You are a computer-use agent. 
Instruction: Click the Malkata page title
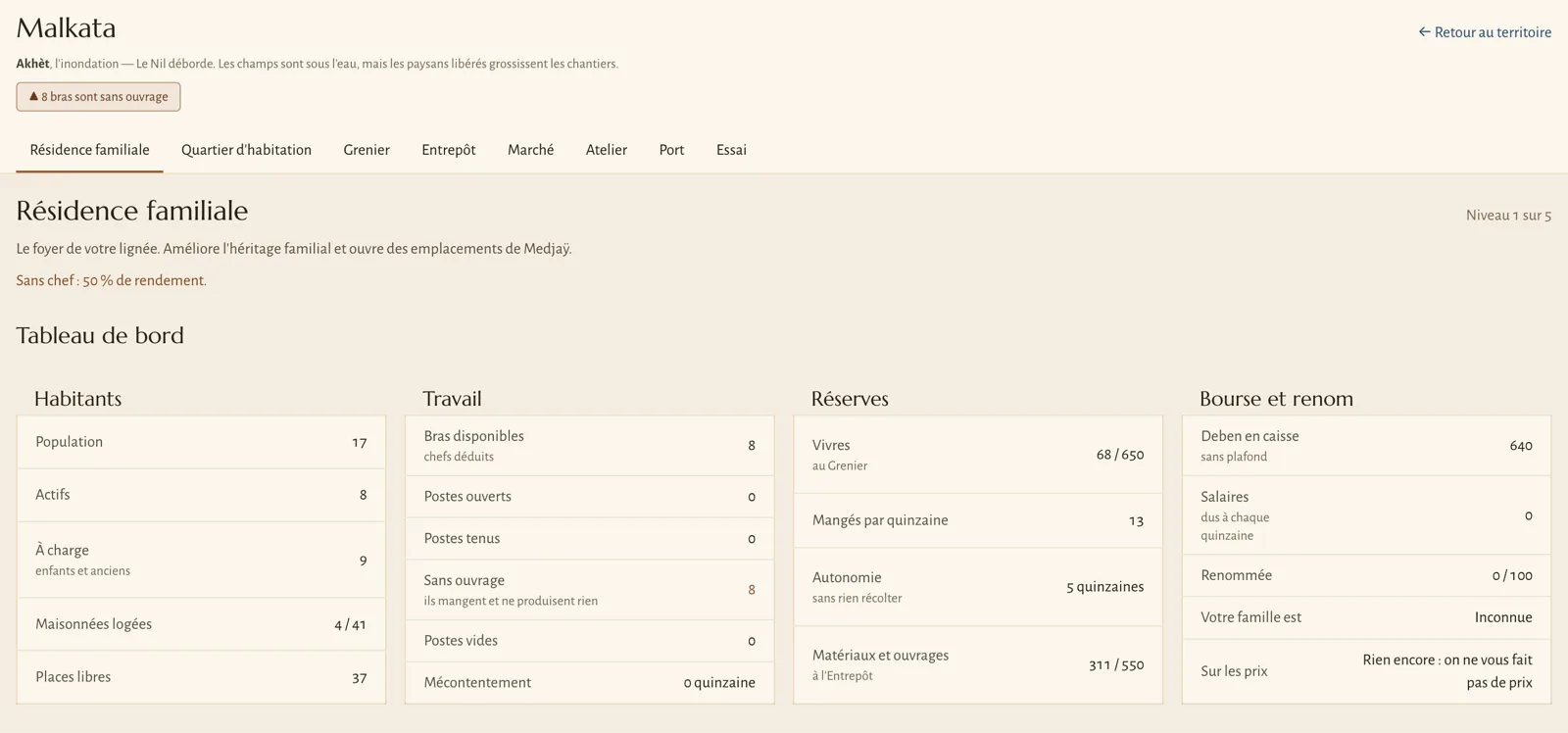coord(66,27)
